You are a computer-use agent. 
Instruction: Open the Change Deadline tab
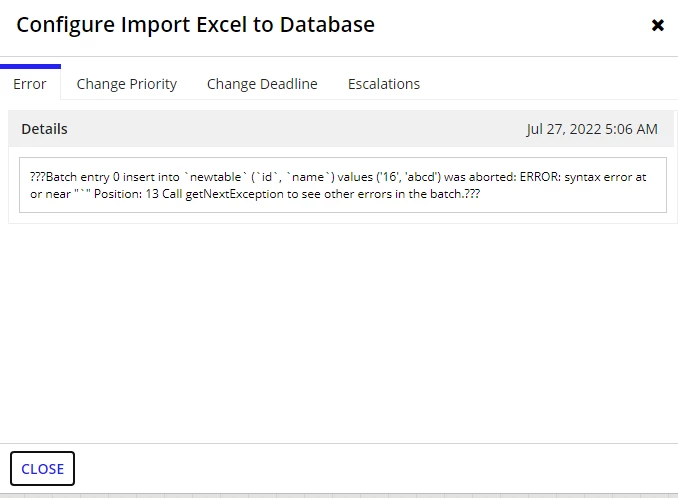coord(262,84)
